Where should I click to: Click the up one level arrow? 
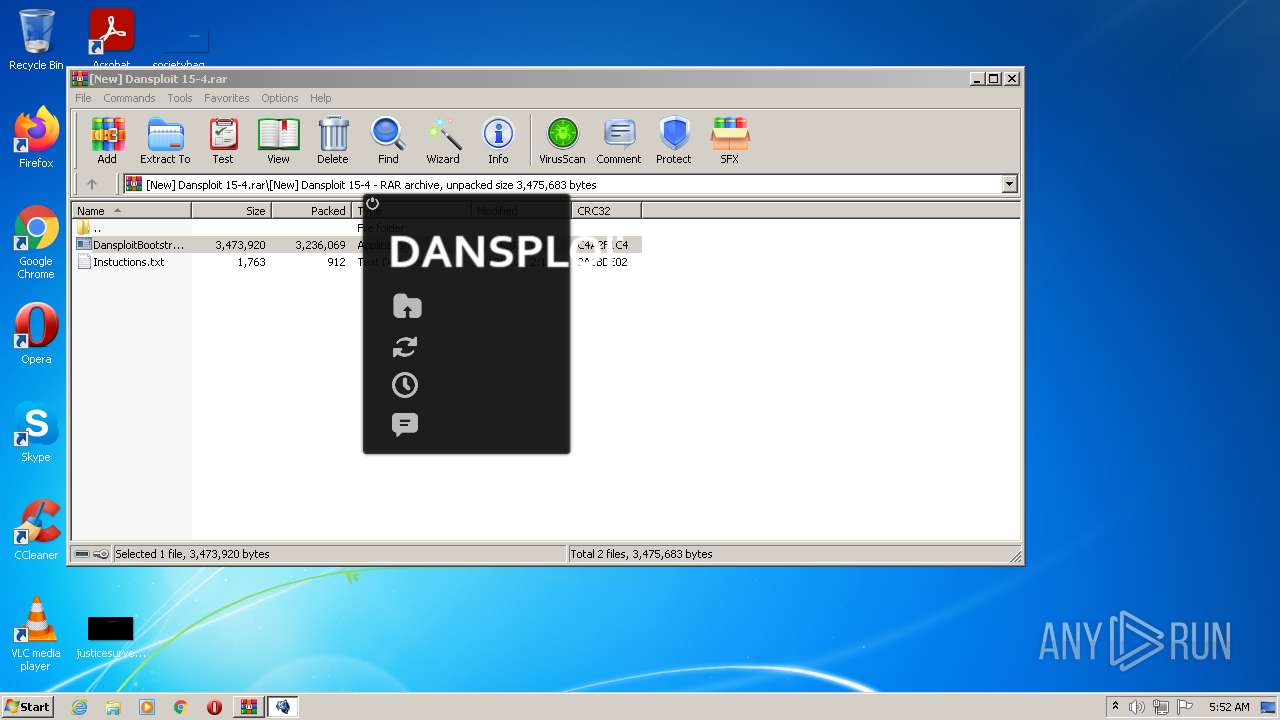[x=92, y=184]
